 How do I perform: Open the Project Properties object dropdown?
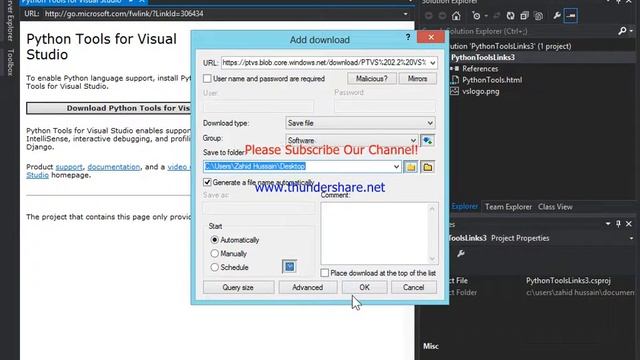pyautogui.click(x=631, y=238)
